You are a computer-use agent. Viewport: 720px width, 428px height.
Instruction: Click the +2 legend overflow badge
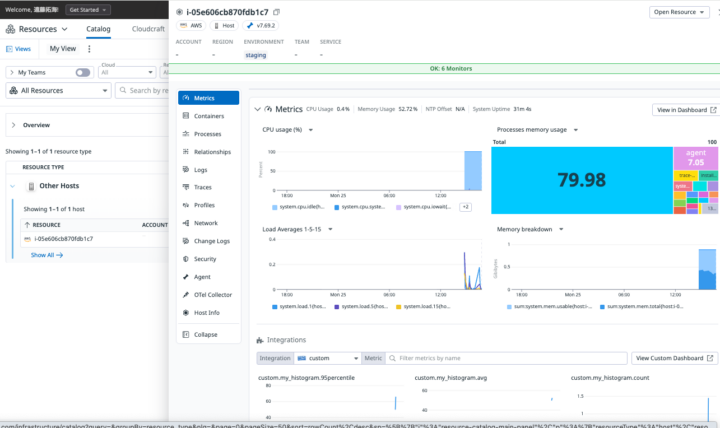[x=465, y=207]
